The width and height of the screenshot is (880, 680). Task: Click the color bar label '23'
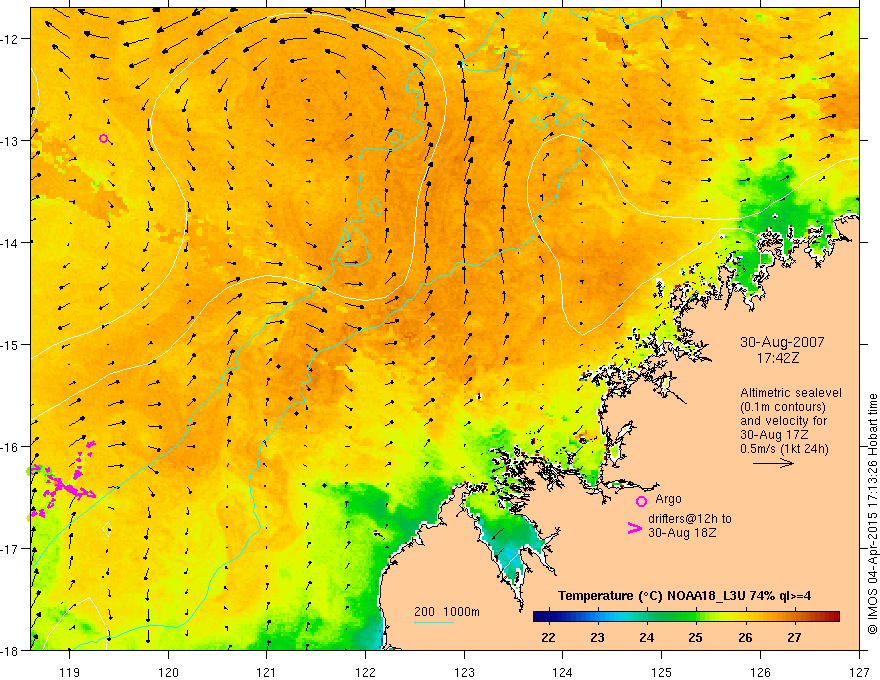(x=597, y=637)
